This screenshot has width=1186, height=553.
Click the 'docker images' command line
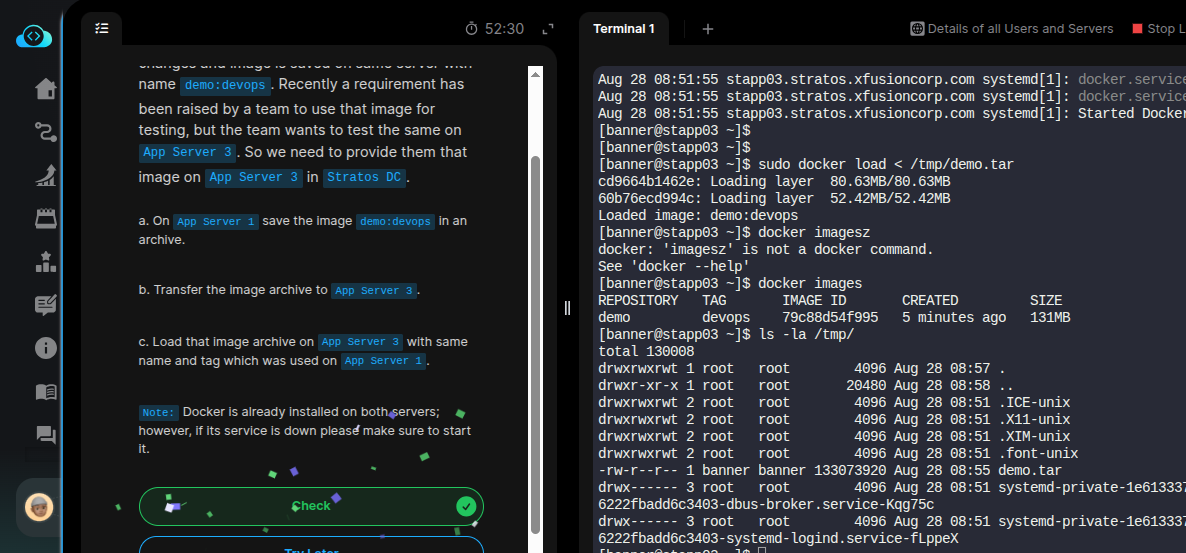tap(730, 284)
